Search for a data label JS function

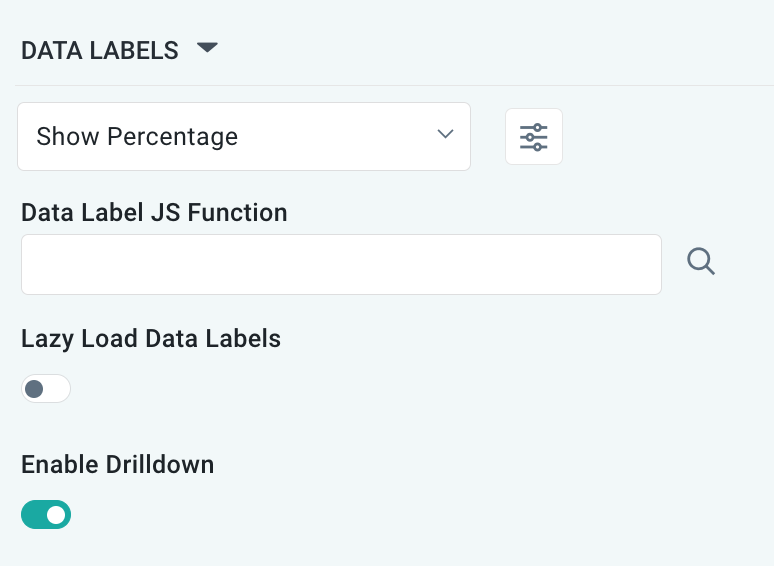(x=701, y=263)
